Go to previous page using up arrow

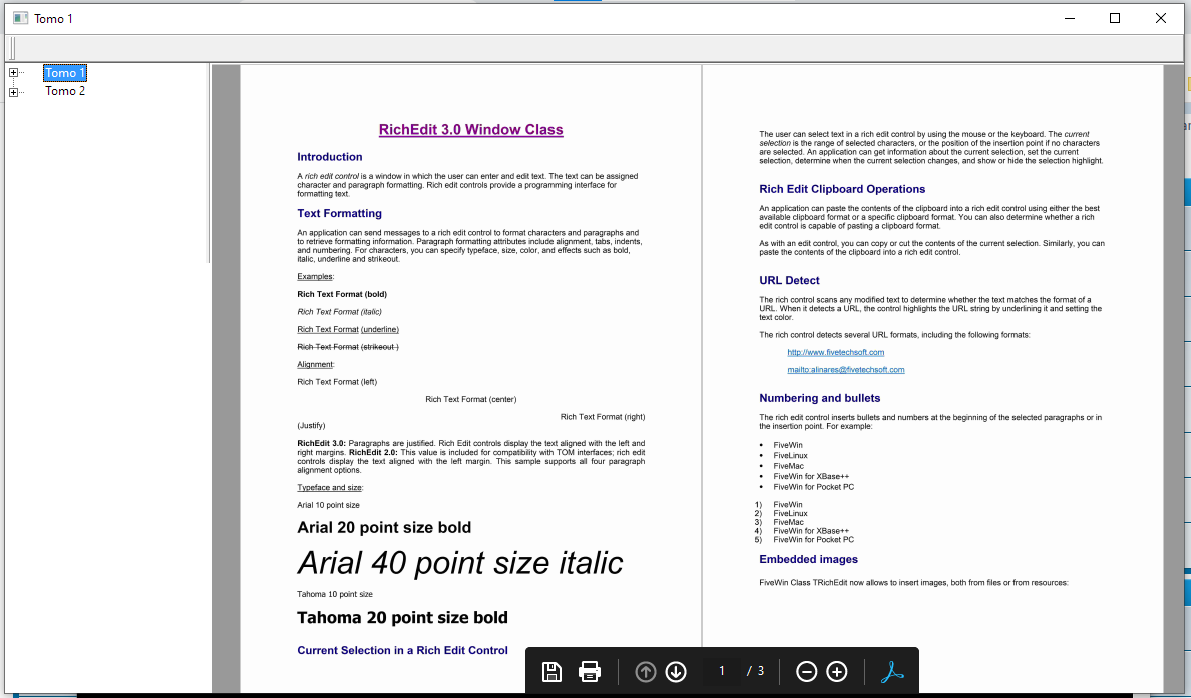coord(646,671)
